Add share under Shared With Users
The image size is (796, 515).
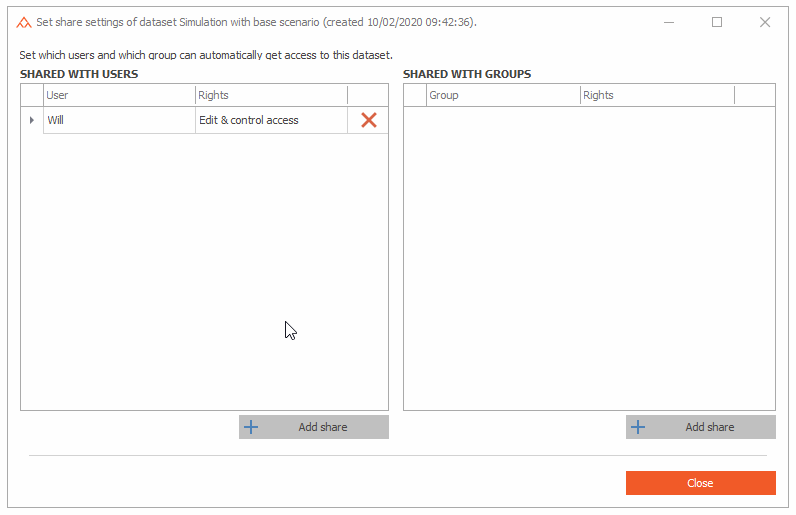pos(314,427)
